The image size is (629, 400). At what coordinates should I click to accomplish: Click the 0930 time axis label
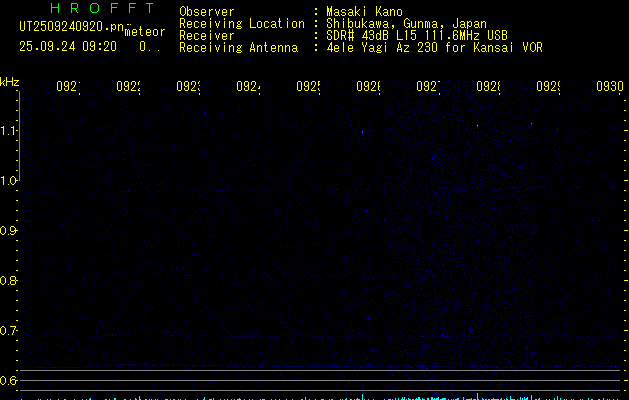[610, 86]
